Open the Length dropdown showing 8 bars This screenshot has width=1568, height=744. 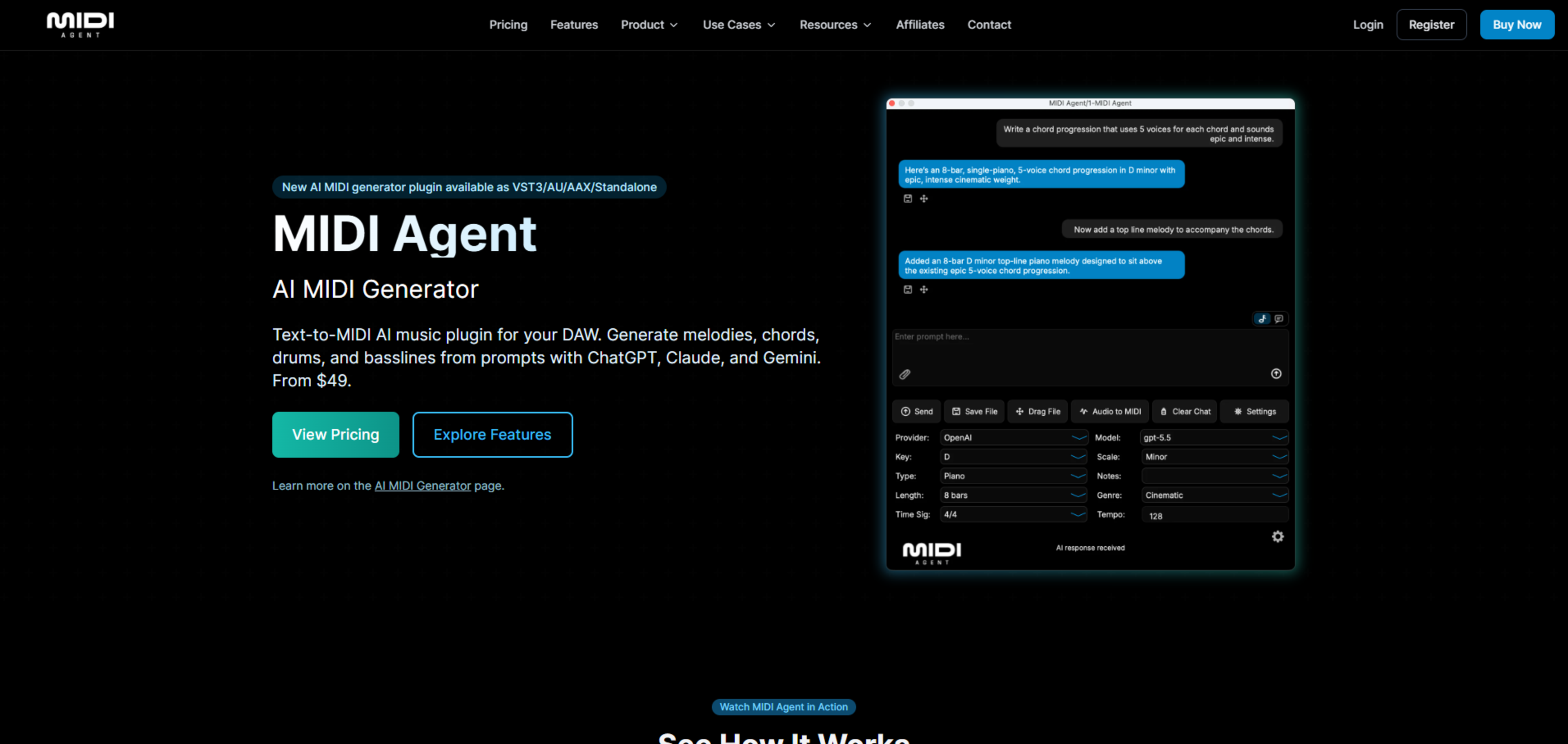[x=1013, y=495]
